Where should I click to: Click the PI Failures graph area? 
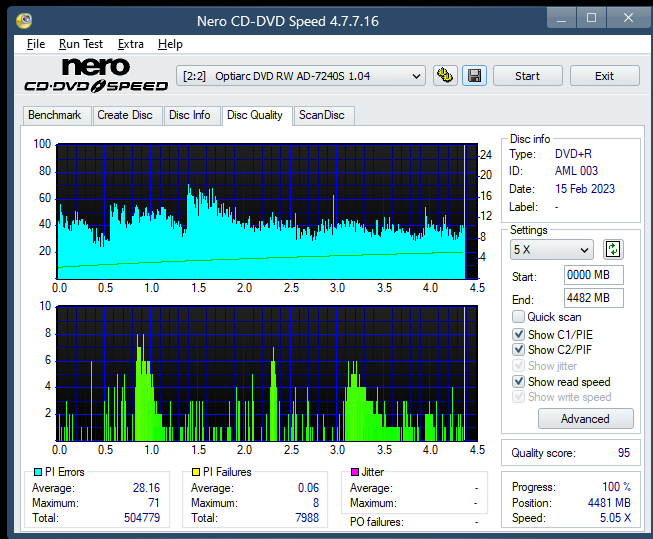267,373
